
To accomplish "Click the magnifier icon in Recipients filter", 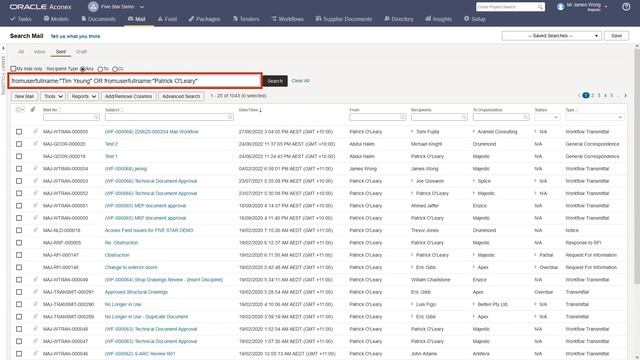I will (464, 117).
